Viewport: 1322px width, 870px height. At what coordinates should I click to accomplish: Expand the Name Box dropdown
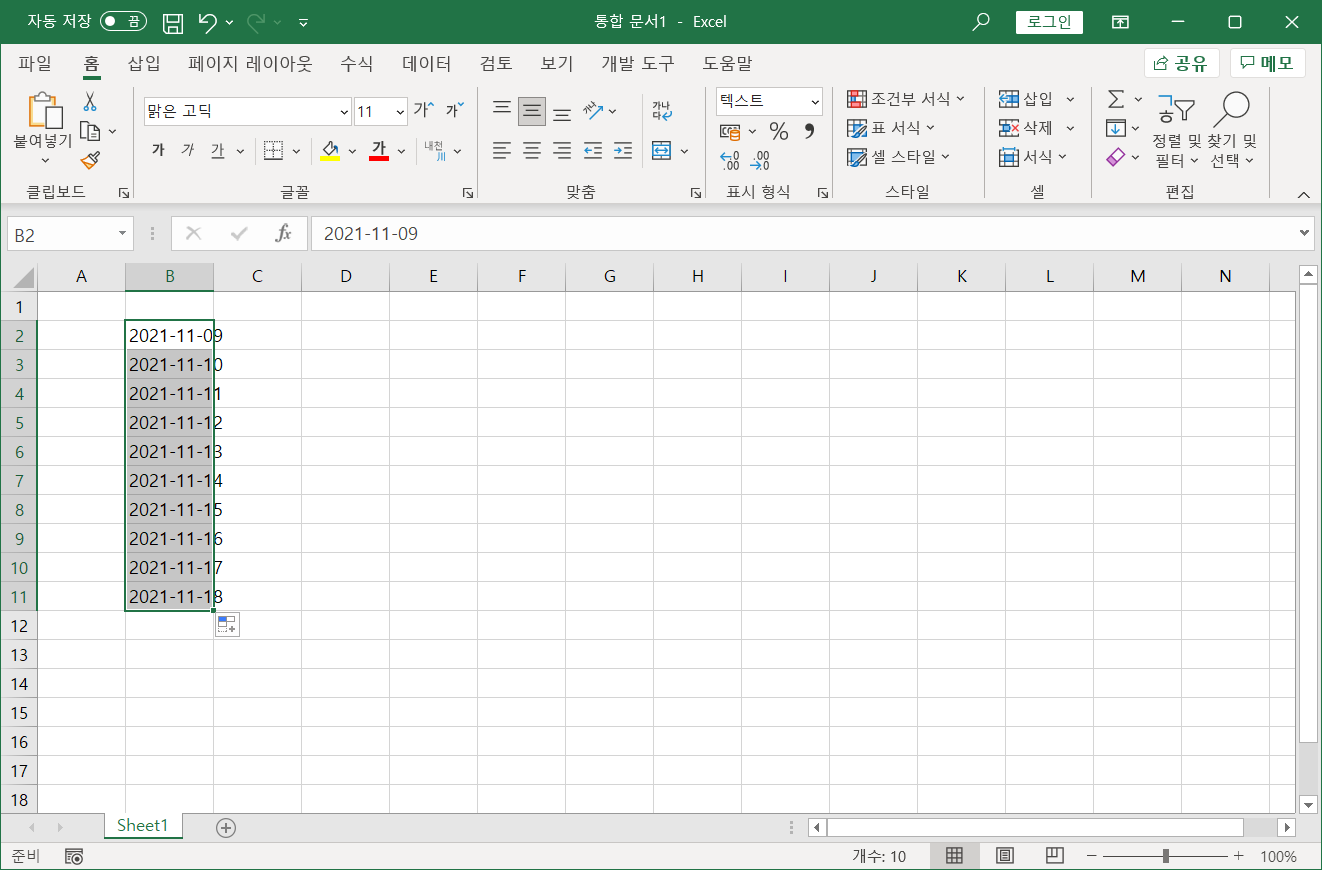pos(123,234)
